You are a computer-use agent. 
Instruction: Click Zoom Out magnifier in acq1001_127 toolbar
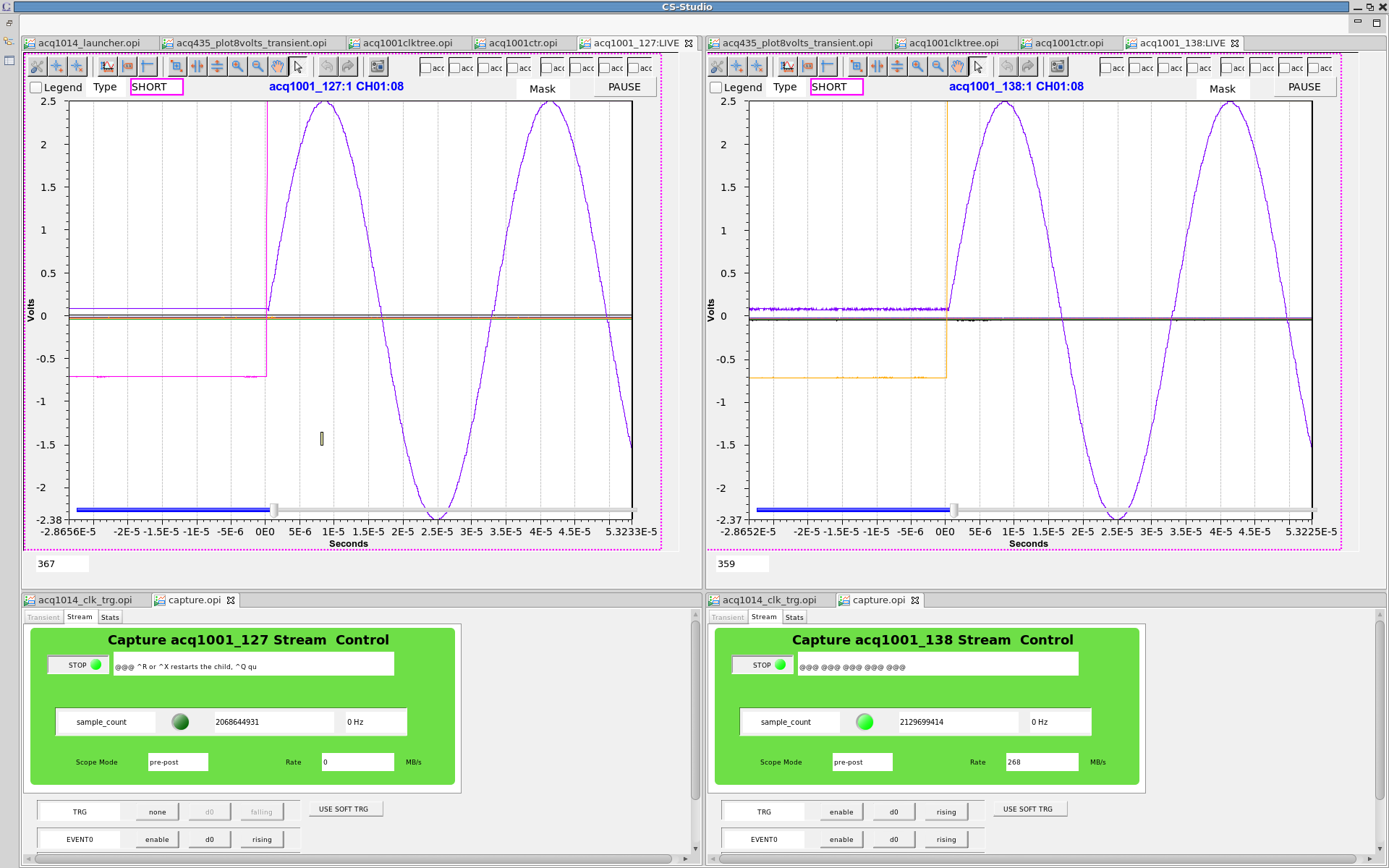click(x=258, y=67)
